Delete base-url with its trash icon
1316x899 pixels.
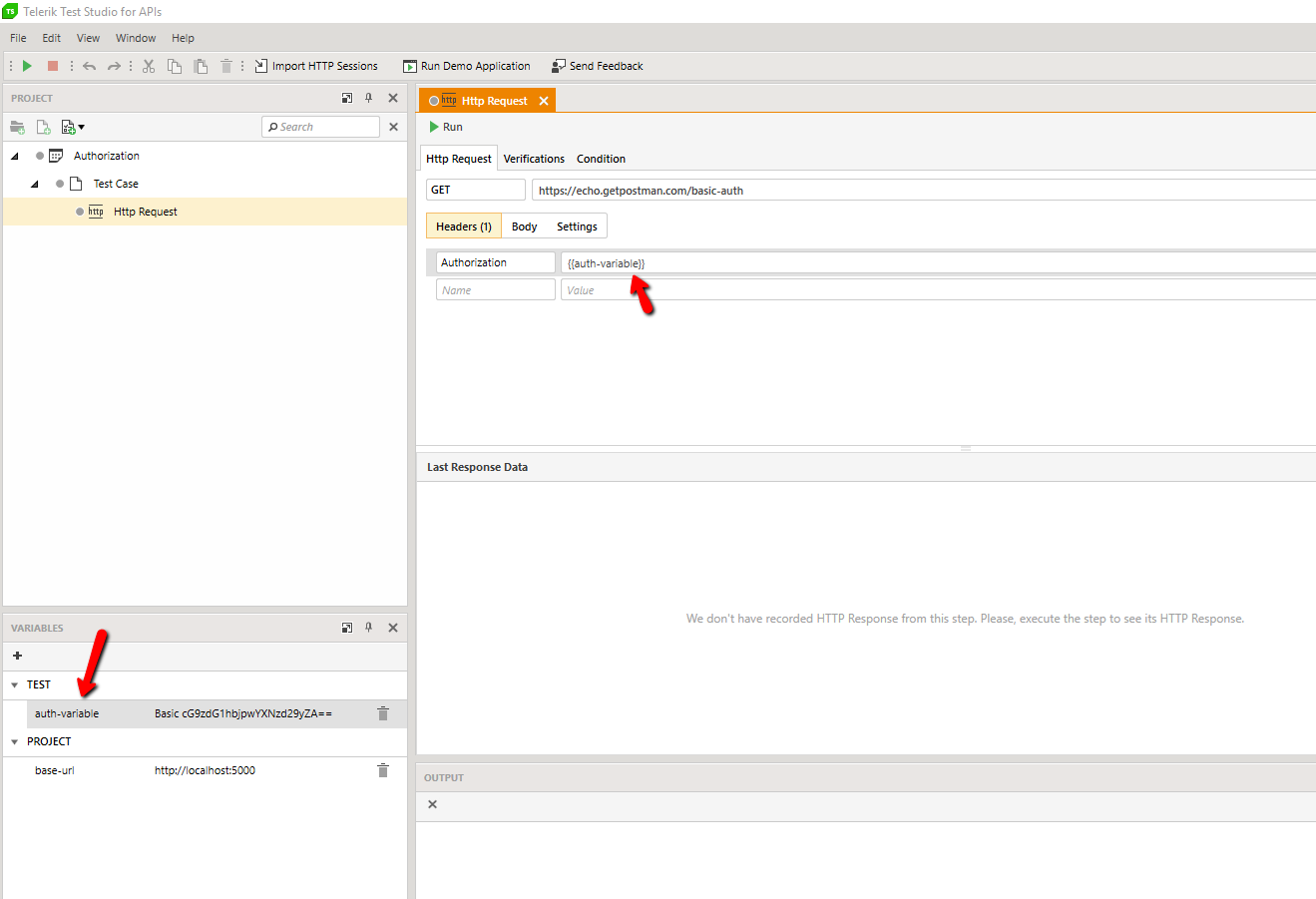tap(383, 770)
